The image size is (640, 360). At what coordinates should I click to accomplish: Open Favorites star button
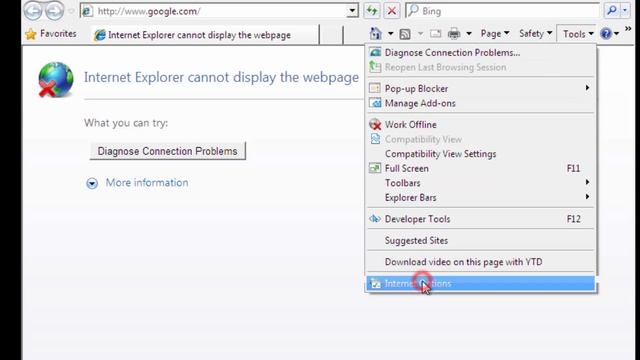click(x=51, y=34)
